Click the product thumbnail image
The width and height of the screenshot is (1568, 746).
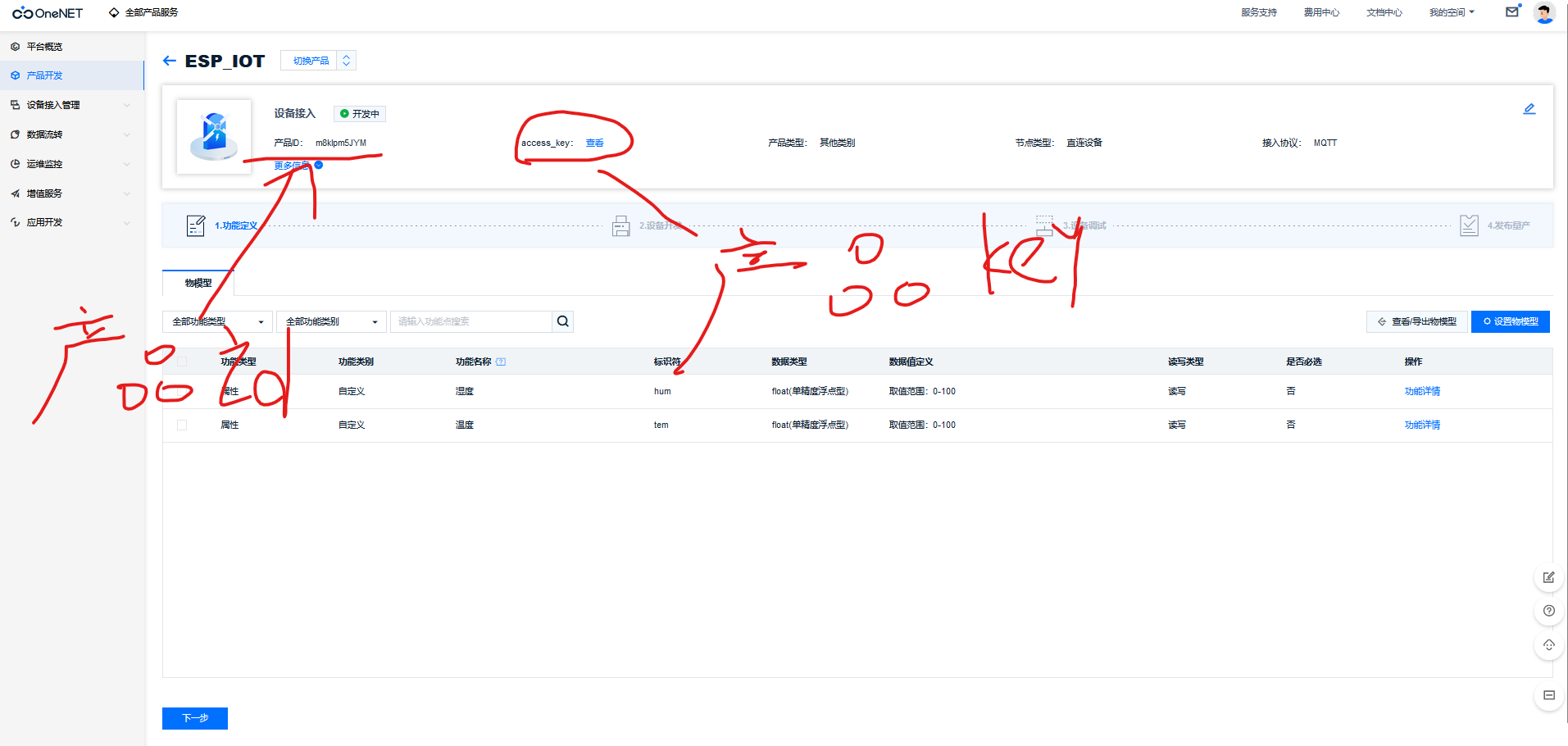coord(214,136)
